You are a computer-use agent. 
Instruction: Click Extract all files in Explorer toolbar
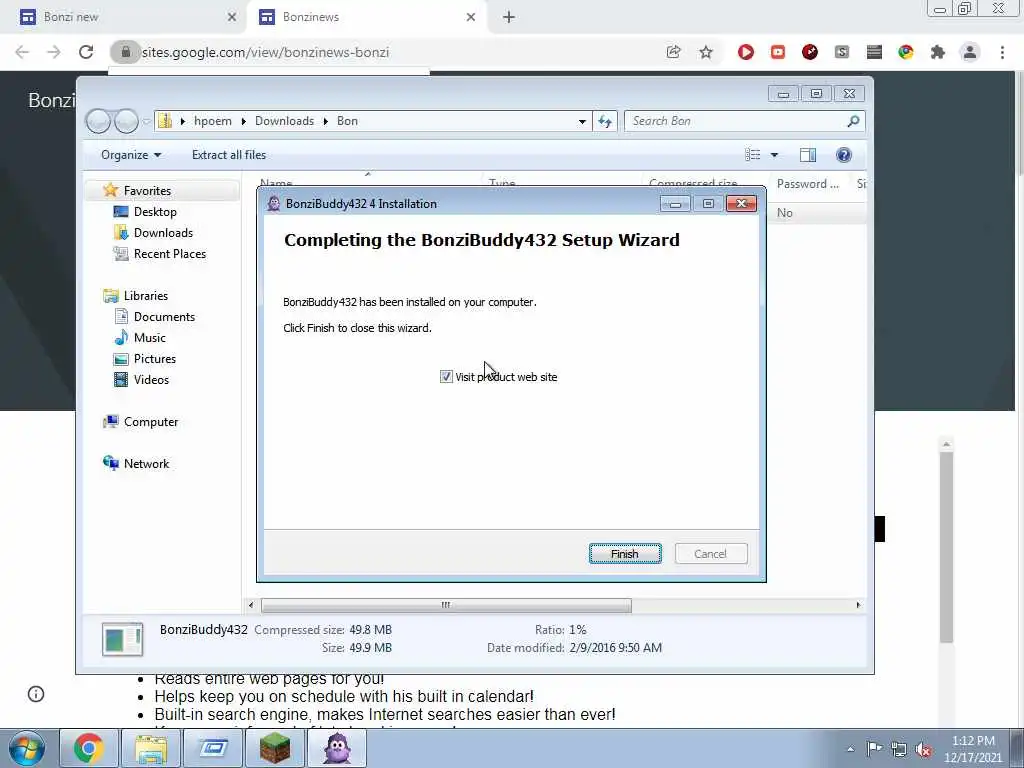pyautogui.click(x=229, y=155)
